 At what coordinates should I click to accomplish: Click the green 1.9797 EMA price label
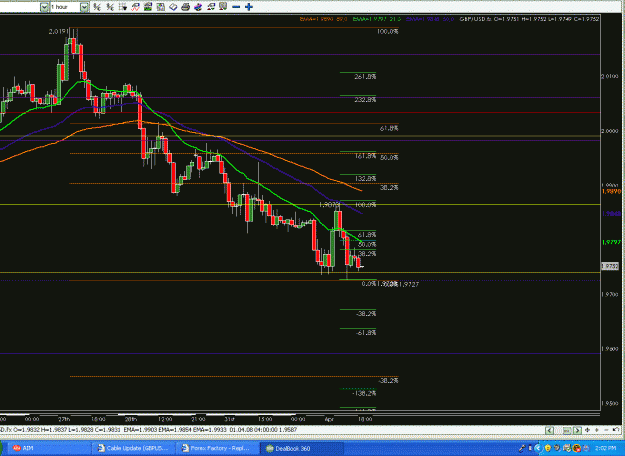click(x=611, y=242)
